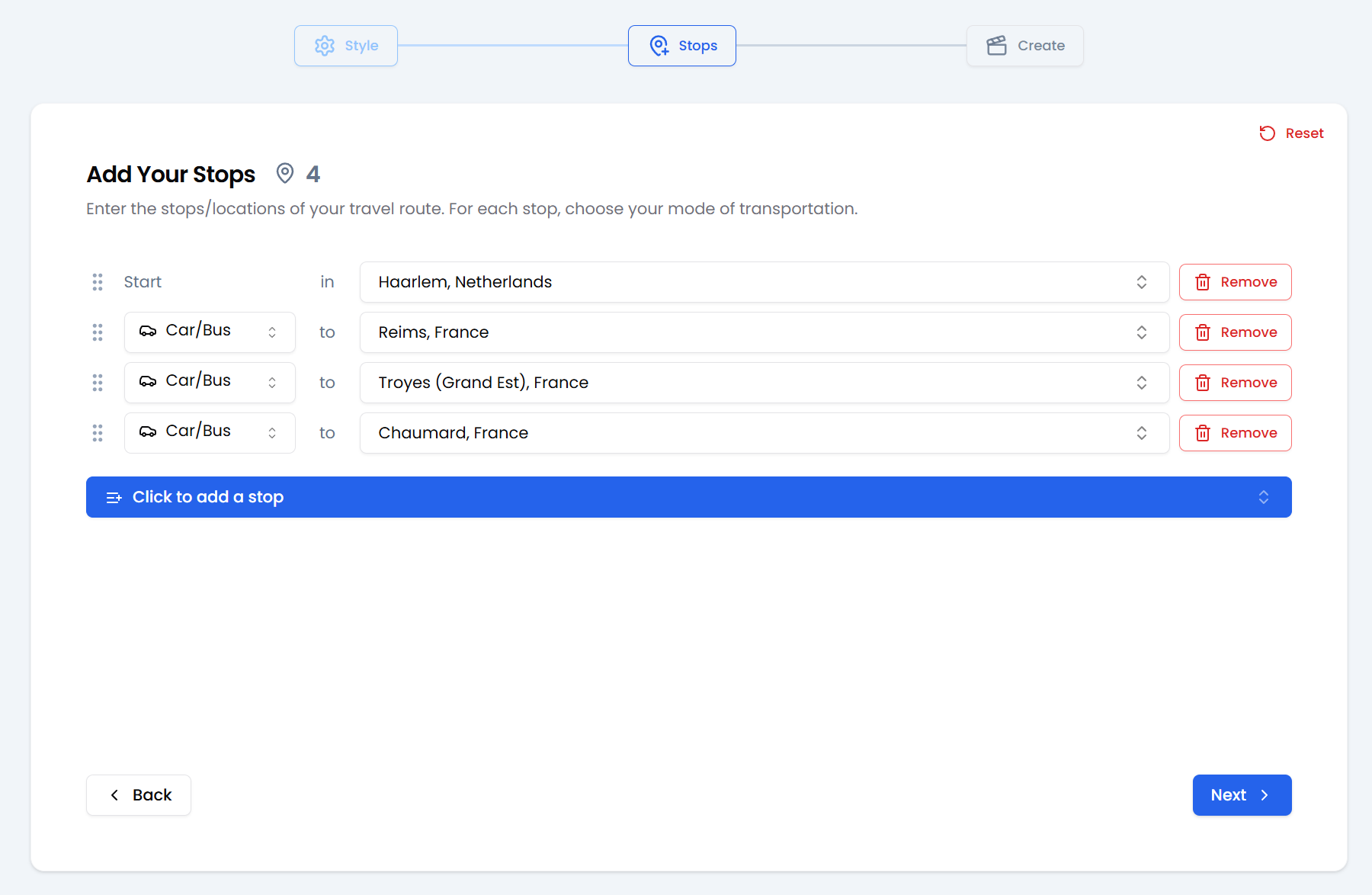Go to the Create step tab

point(1024,46)
